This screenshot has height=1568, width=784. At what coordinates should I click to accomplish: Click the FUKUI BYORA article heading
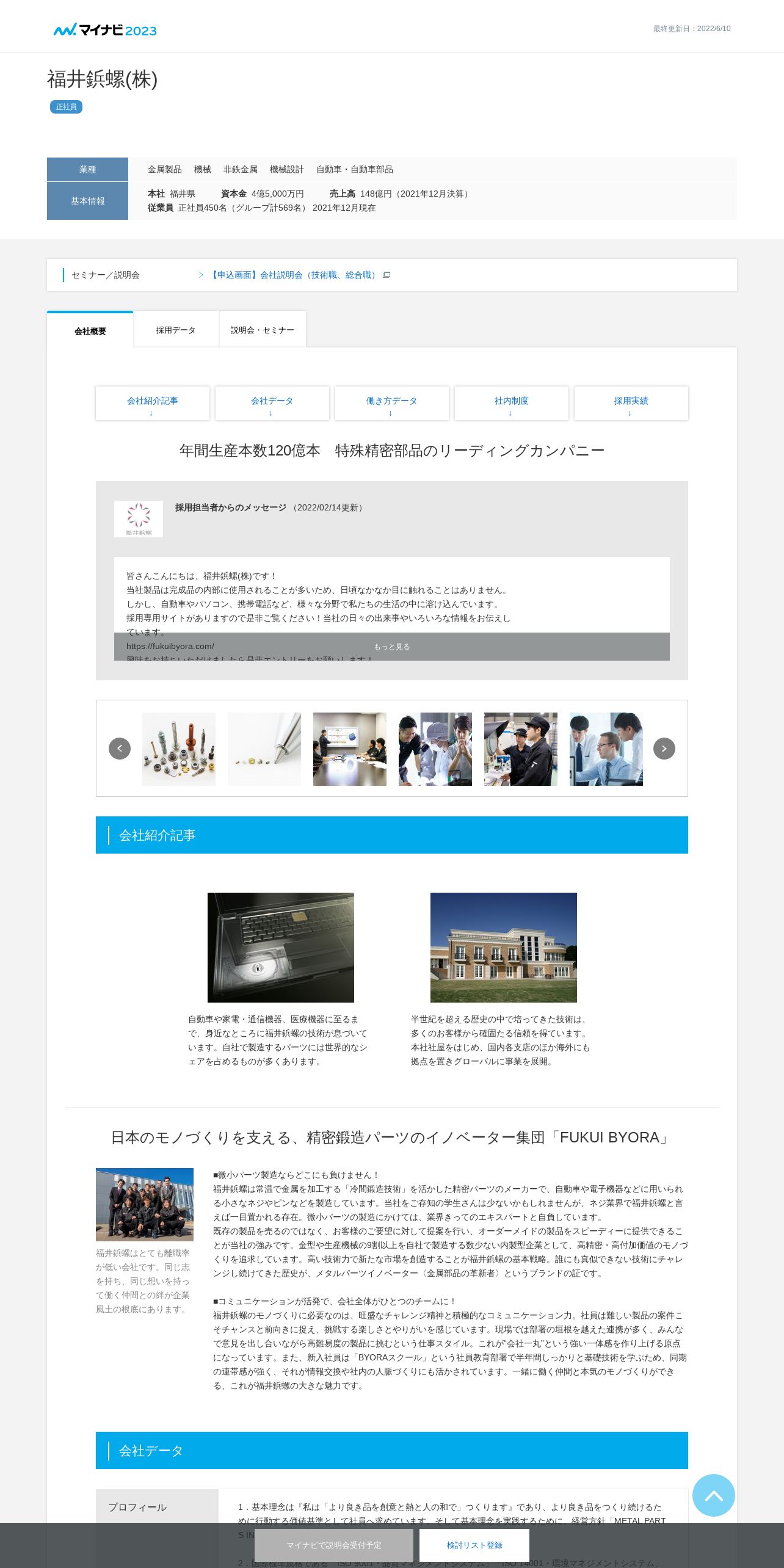coord(392,1138)
